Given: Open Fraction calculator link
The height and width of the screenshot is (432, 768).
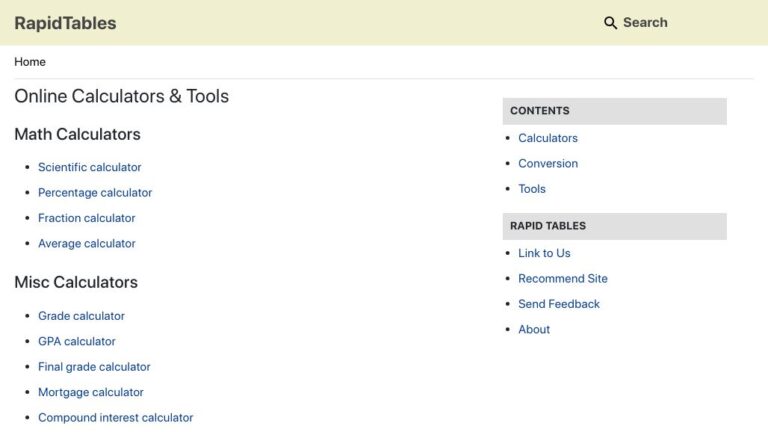Looking at the screenshot, I should 87,218.
